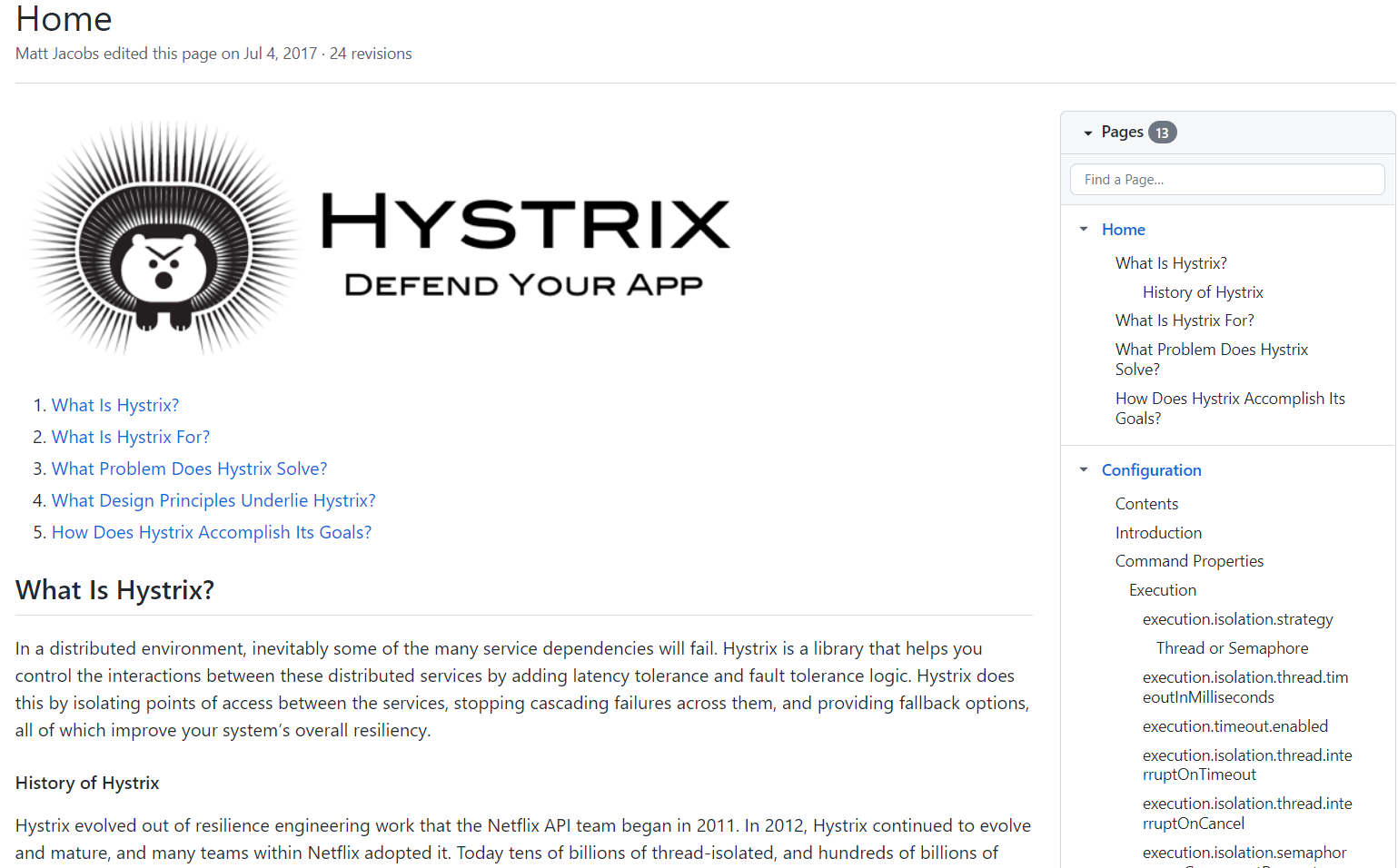
Task: Click the Pages count badge 13
Action: coord(1162,133)
